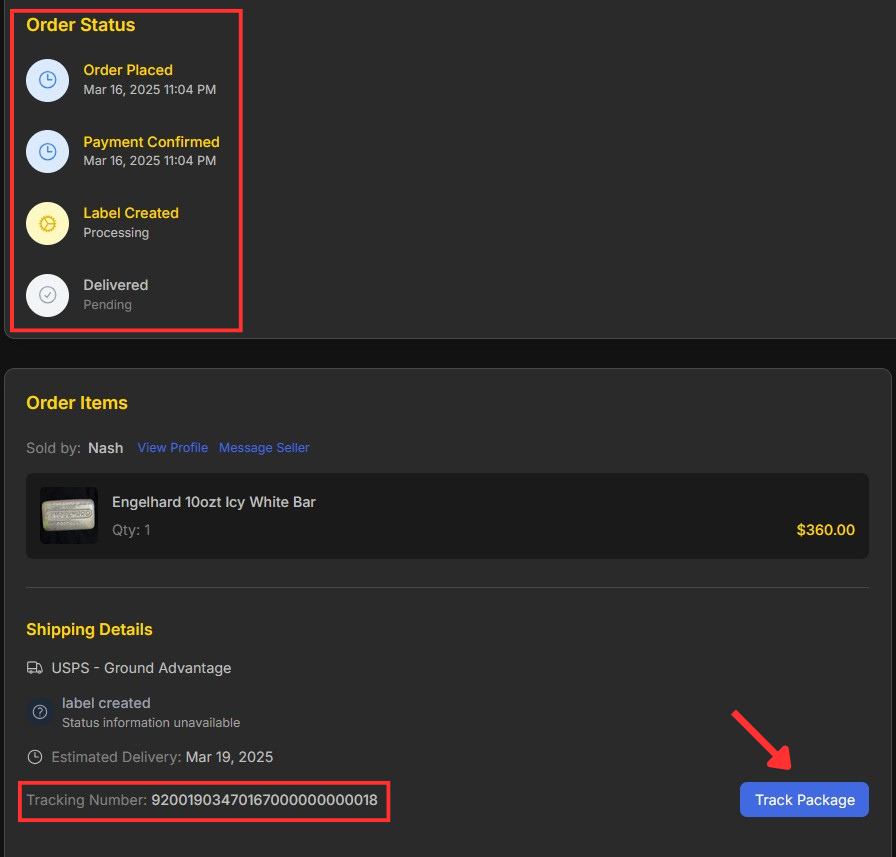This screenshot has height=857, width=896.
Task: Click the Track Package button
Action: (804, 799)
